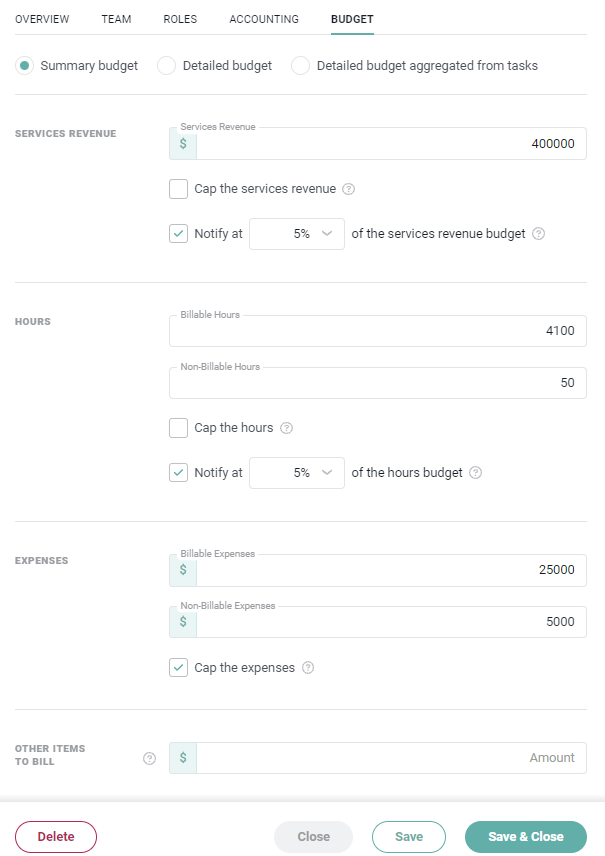Toggle Notify at checkbox for hours budget
Viewport: 605px width, 856px height.
(179, 473)
